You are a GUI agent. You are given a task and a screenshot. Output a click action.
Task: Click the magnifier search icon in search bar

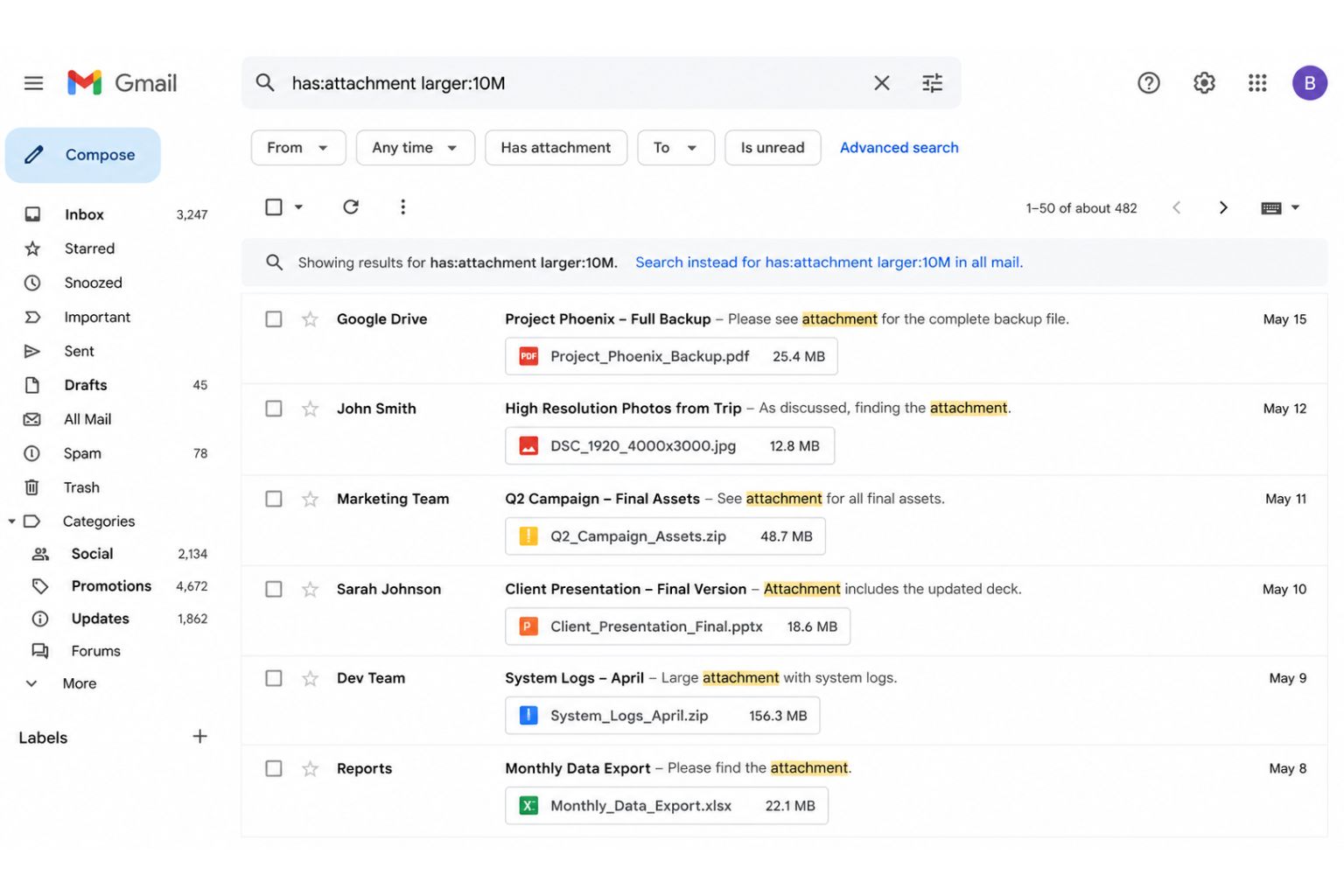[x=265, y=83]
